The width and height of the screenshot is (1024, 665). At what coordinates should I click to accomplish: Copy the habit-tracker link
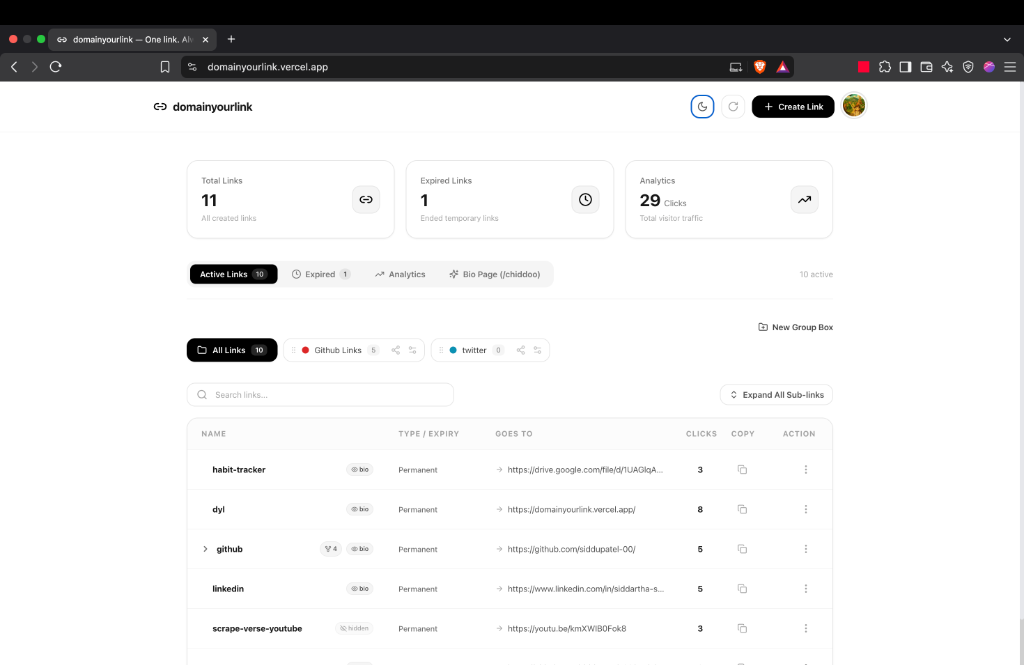[x=742, y=470]
